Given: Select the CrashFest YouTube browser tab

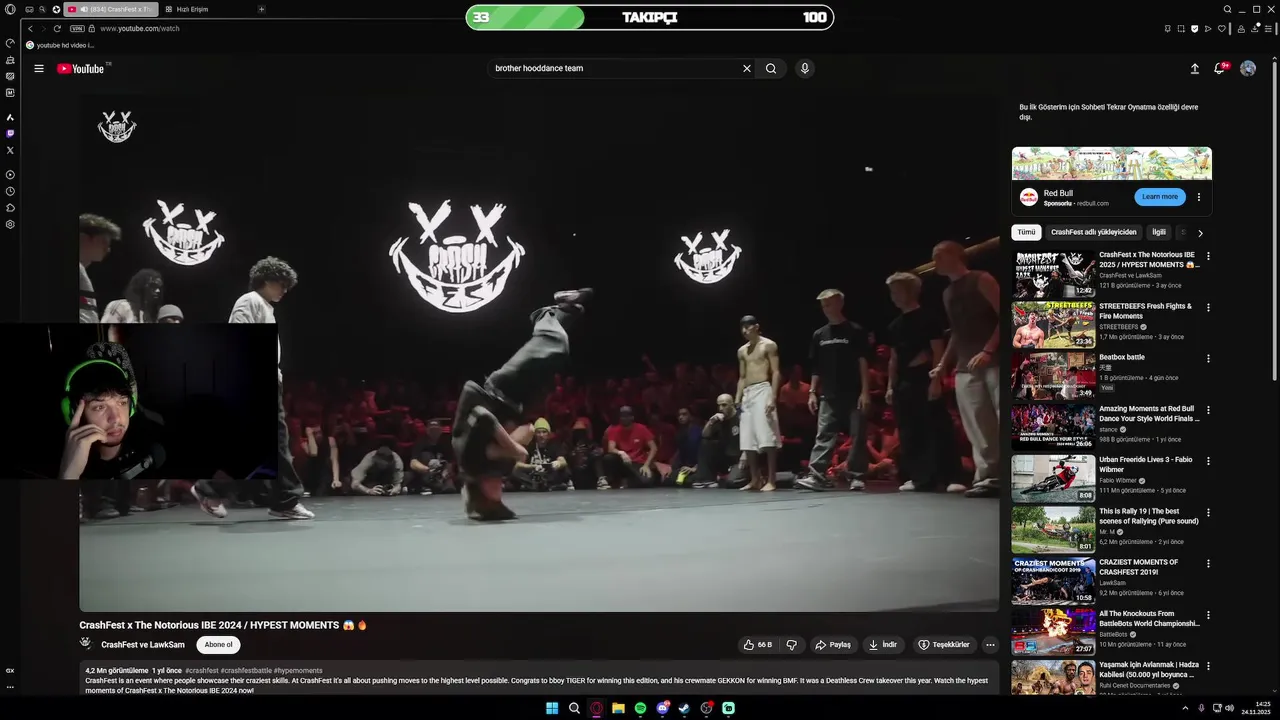Looking at the screenshot, I should [x=110, y=9].
